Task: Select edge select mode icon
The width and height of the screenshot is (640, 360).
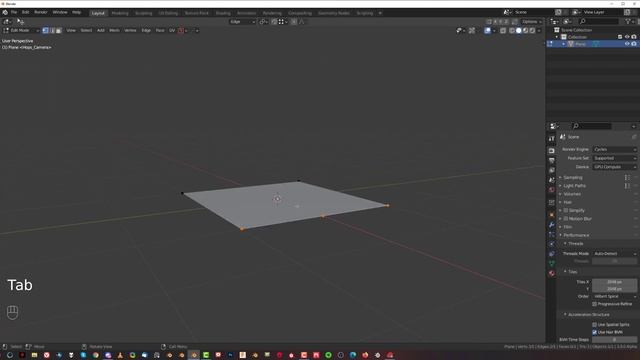Action: [x=52, y=30]
